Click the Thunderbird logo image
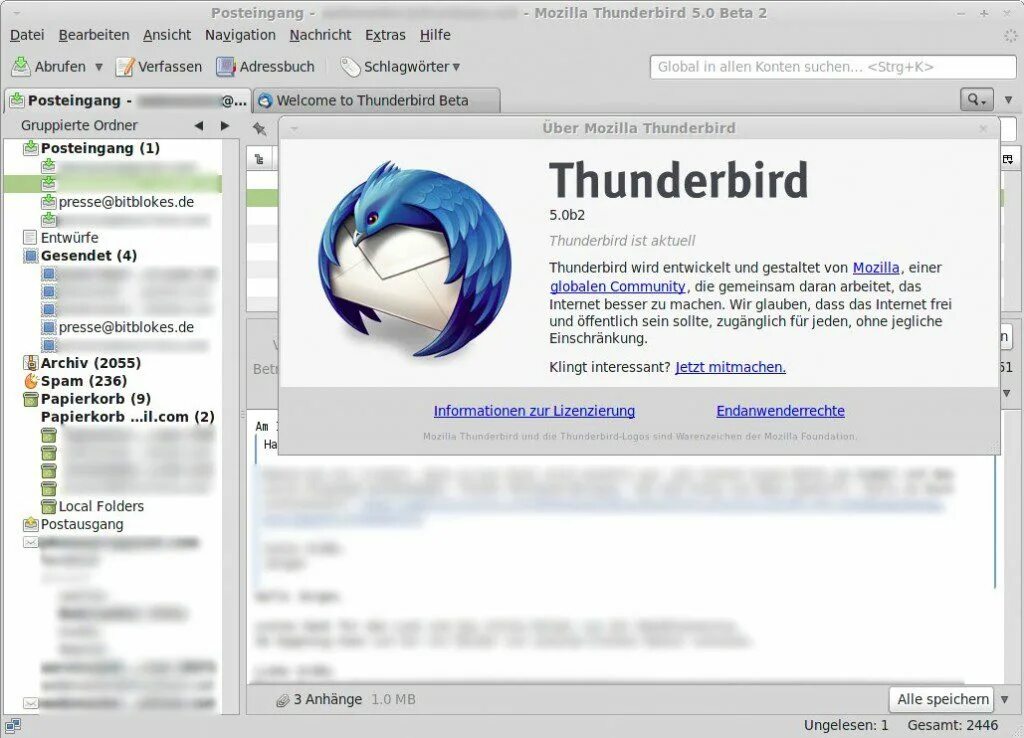 click(x=415, y=260)
